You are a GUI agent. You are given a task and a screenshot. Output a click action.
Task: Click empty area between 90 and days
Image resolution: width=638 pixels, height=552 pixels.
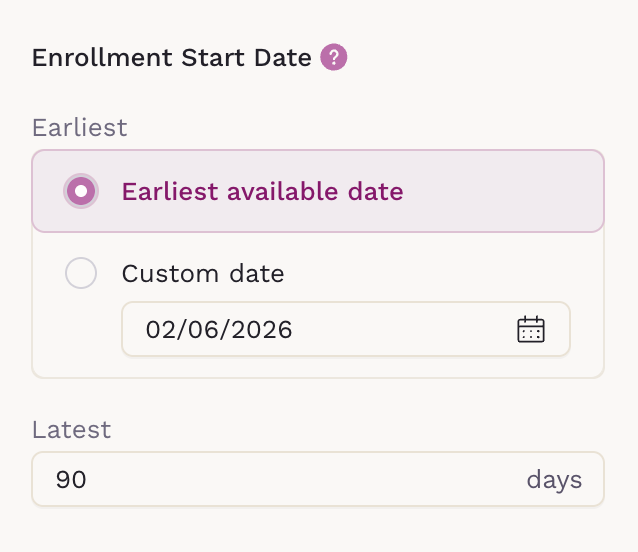point(300,480)
